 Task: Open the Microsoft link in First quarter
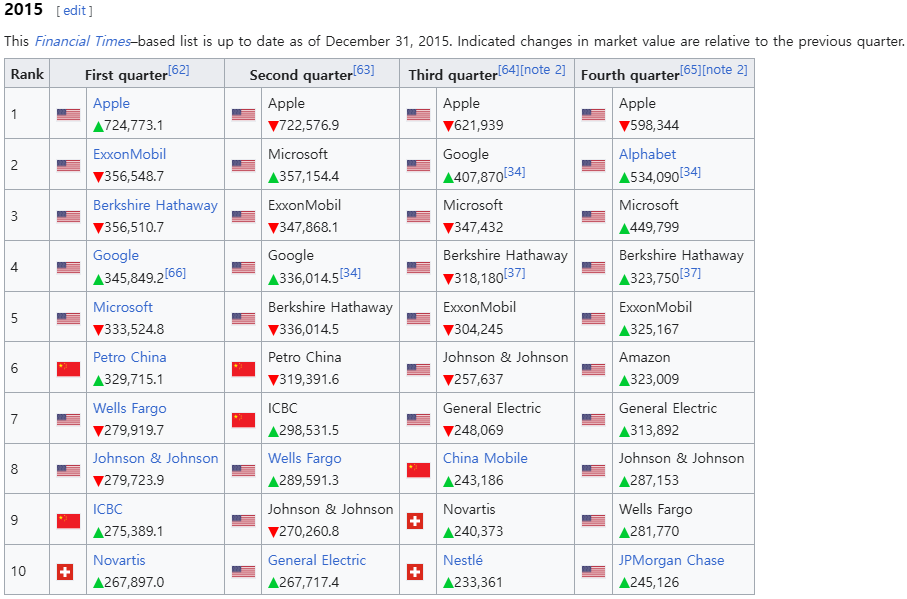[x=123, y=306]
